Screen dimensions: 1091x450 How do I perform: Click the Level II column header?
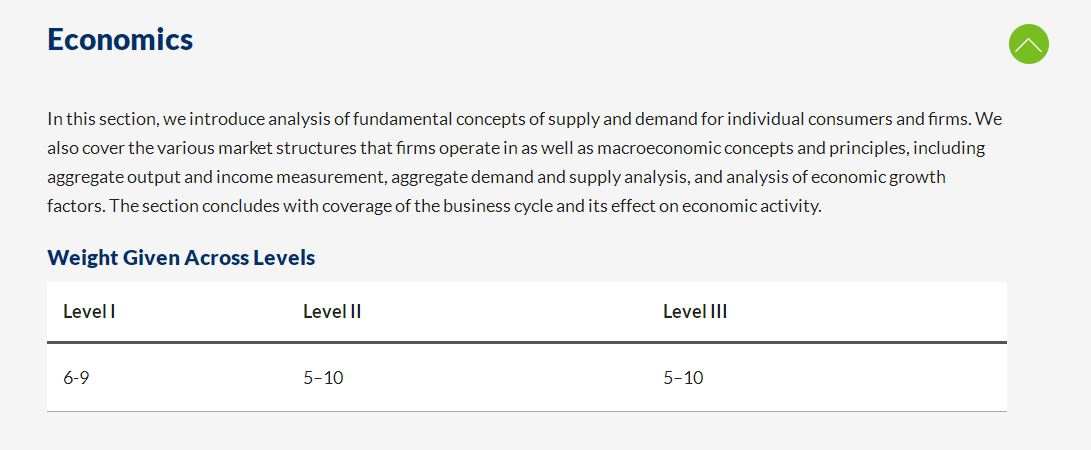click(332, 312)
